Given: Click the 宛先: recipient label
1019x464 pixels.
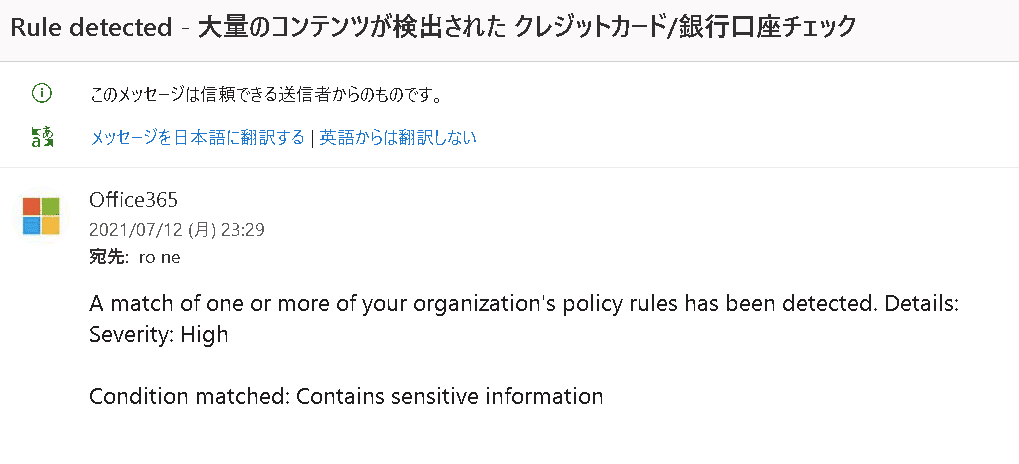Looking at the screenshot, I should pyautogui.click(x=107, y=258).
